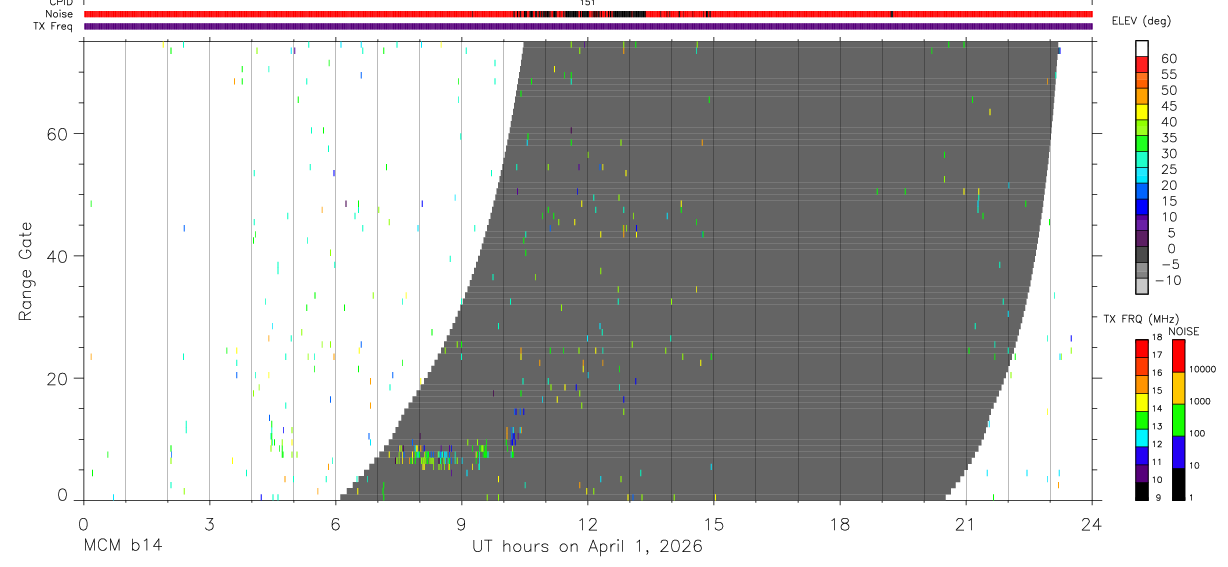Pick NOISE color bar yellow segment between 1000 and 10000
The image size is (1228, 567).
click(x=1178, y=388)
